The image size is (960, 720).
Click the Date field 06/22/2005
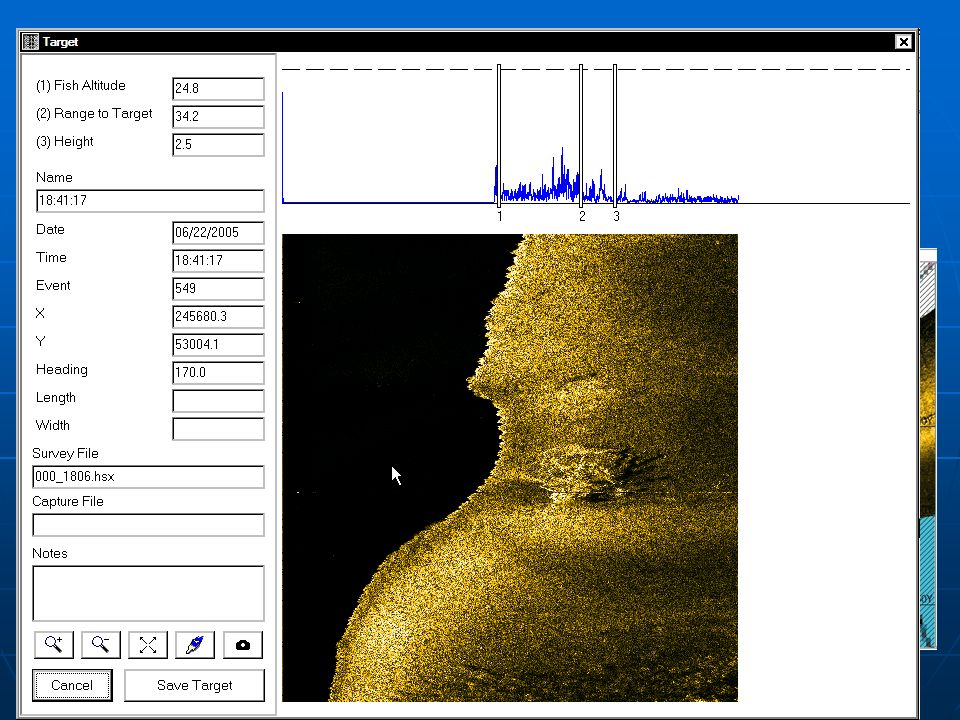(x=219, y=233)
